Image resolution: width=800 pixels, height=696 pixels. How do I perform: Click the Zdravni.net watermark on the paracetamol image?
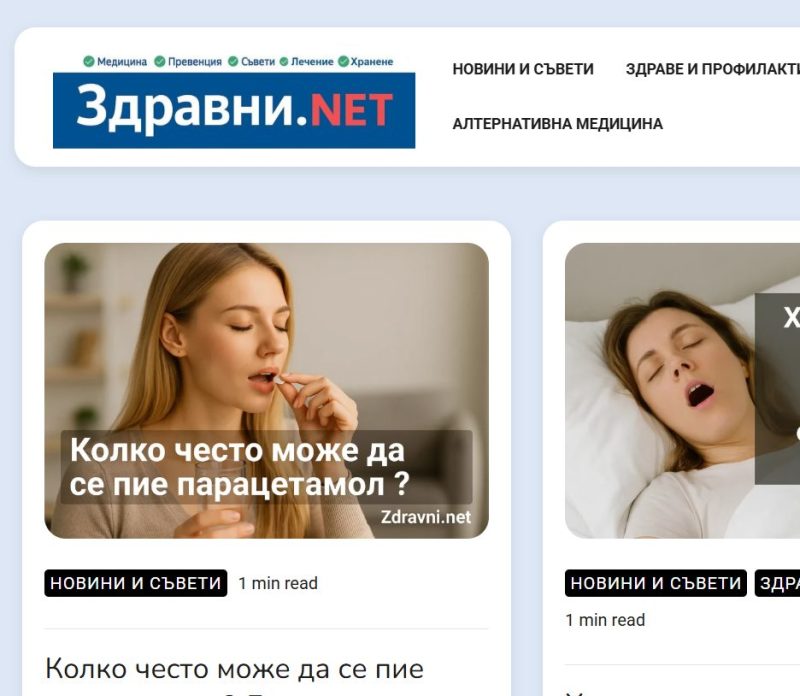coord(426,517)
